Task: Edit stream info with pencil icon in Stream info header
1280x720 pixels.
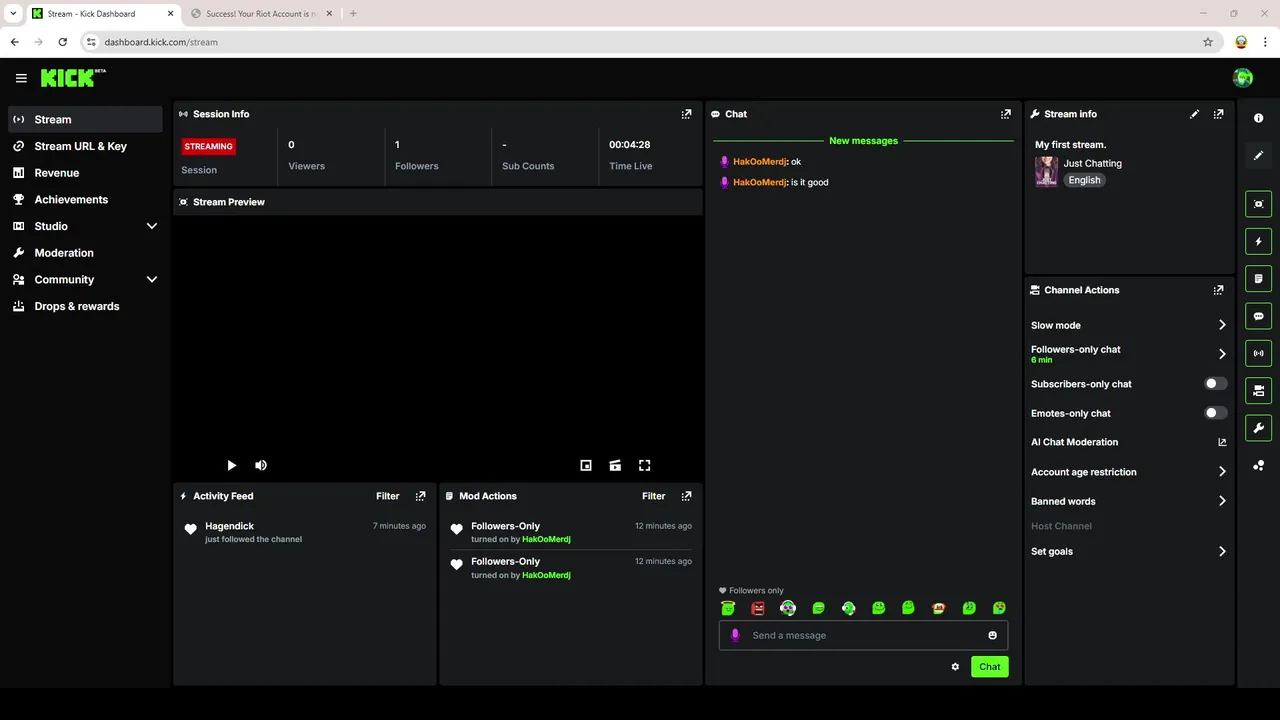Action: coord(1194,114)
